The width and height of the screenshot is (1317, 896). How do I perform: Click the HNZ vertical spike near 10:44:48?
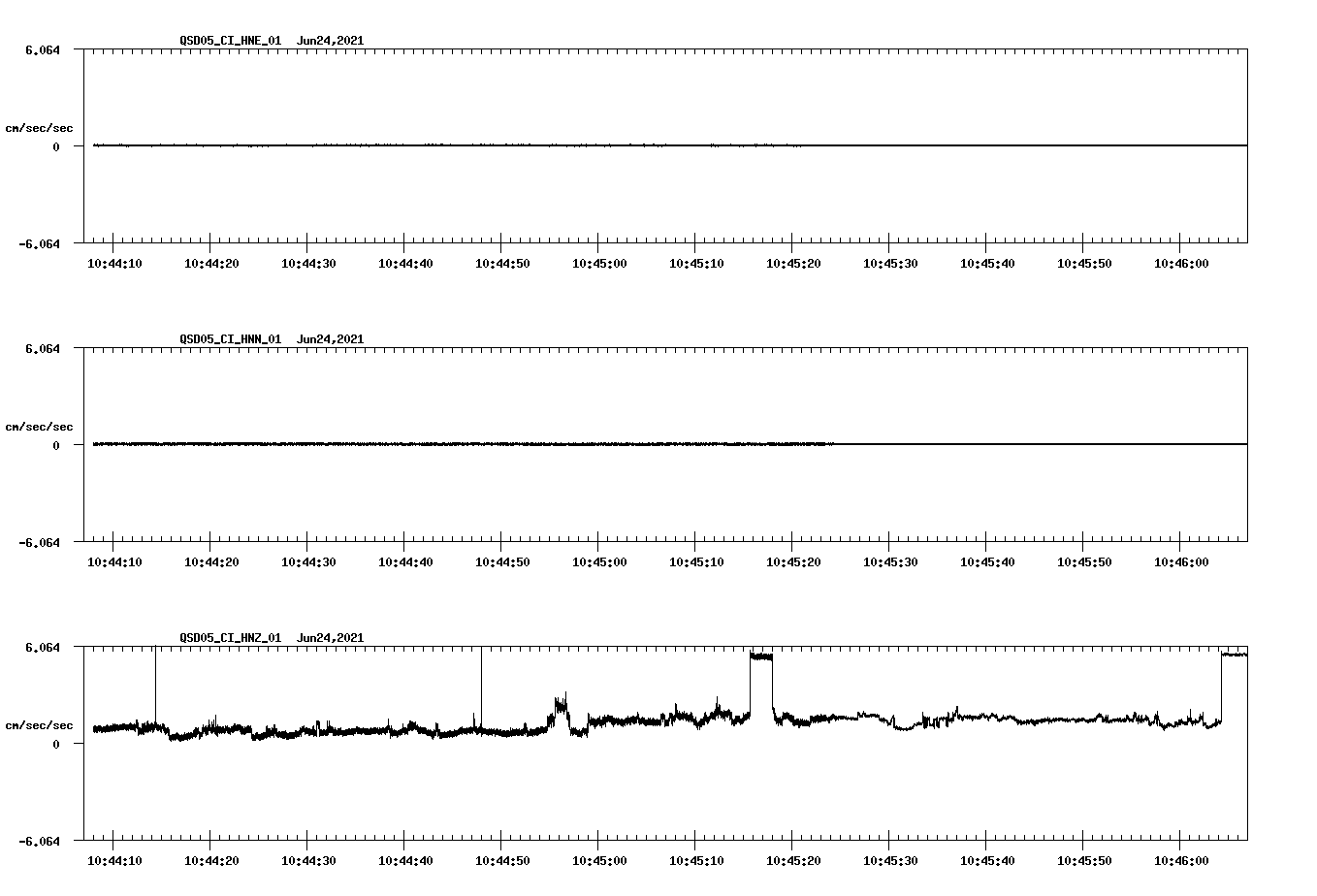(x=481, y=687)
